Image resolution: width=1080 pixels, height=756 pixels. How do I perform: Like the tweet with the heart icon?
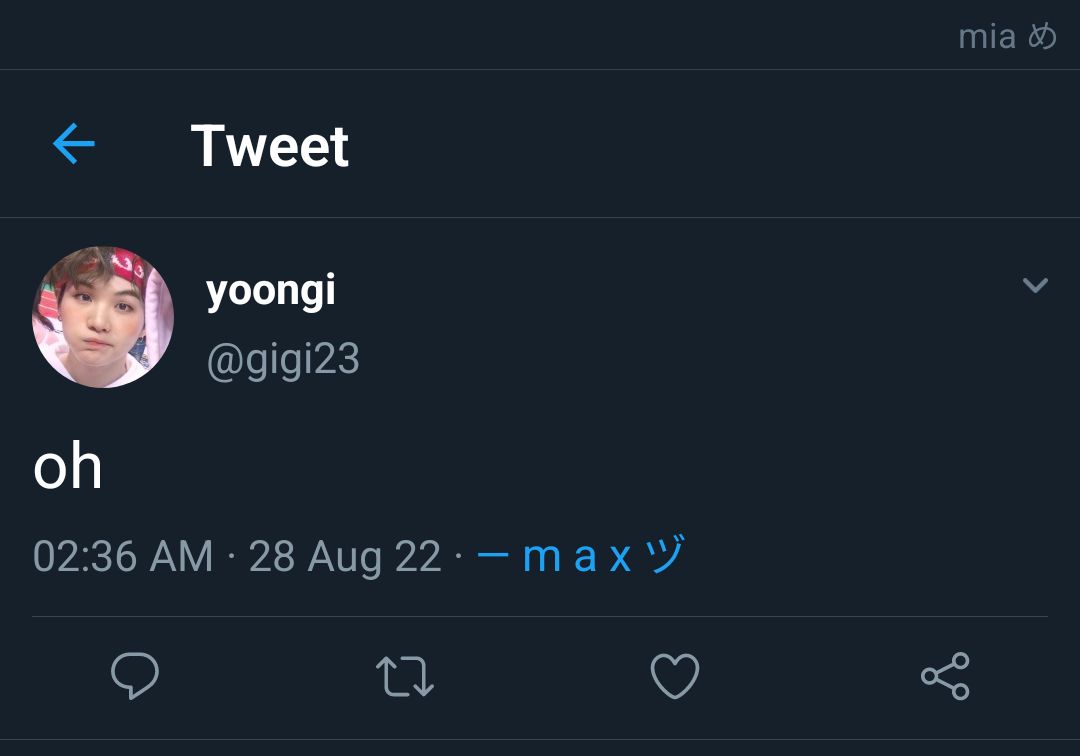coord(675,675)
